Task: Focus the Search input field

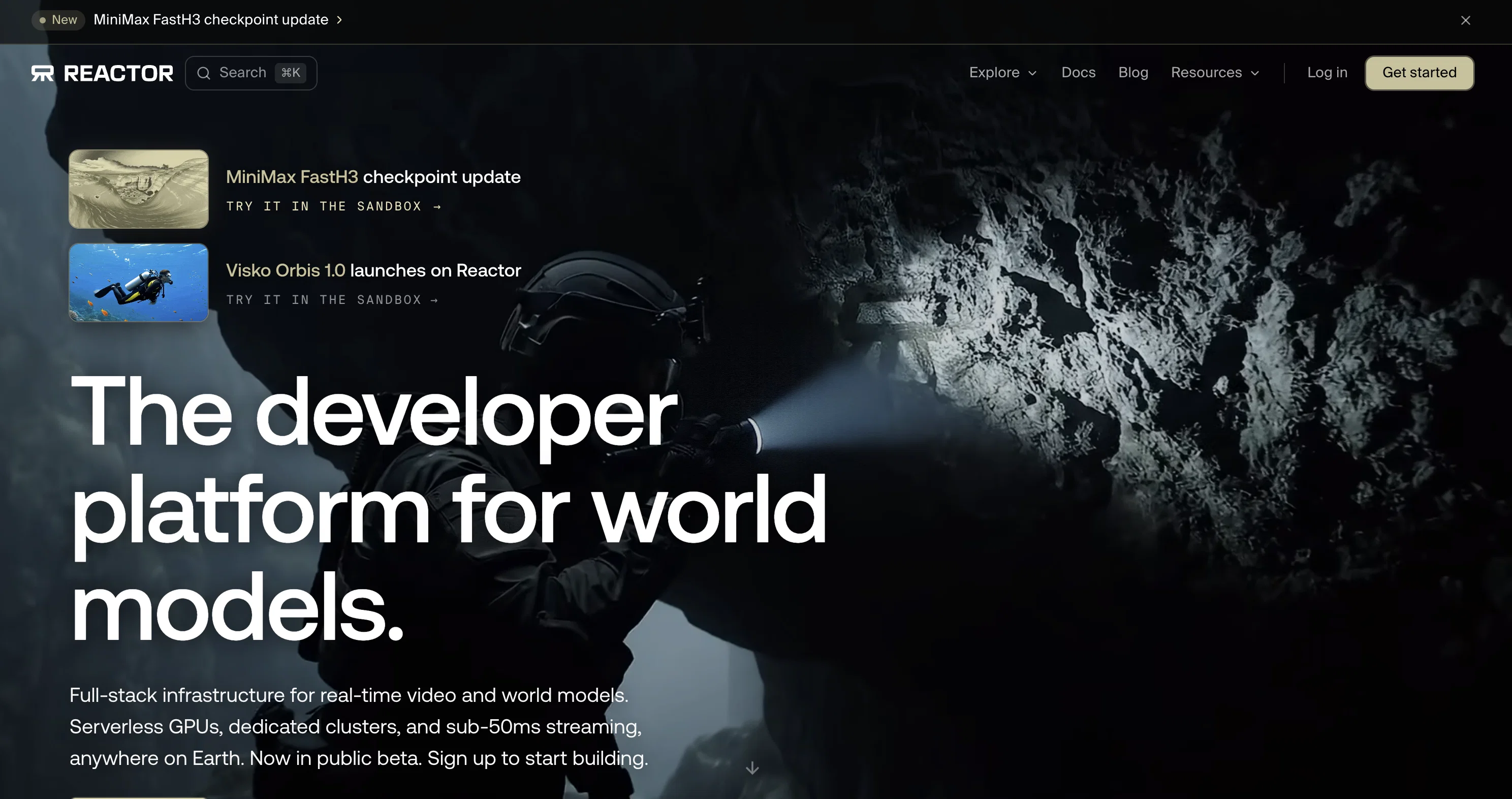Action: coord(251,73)
